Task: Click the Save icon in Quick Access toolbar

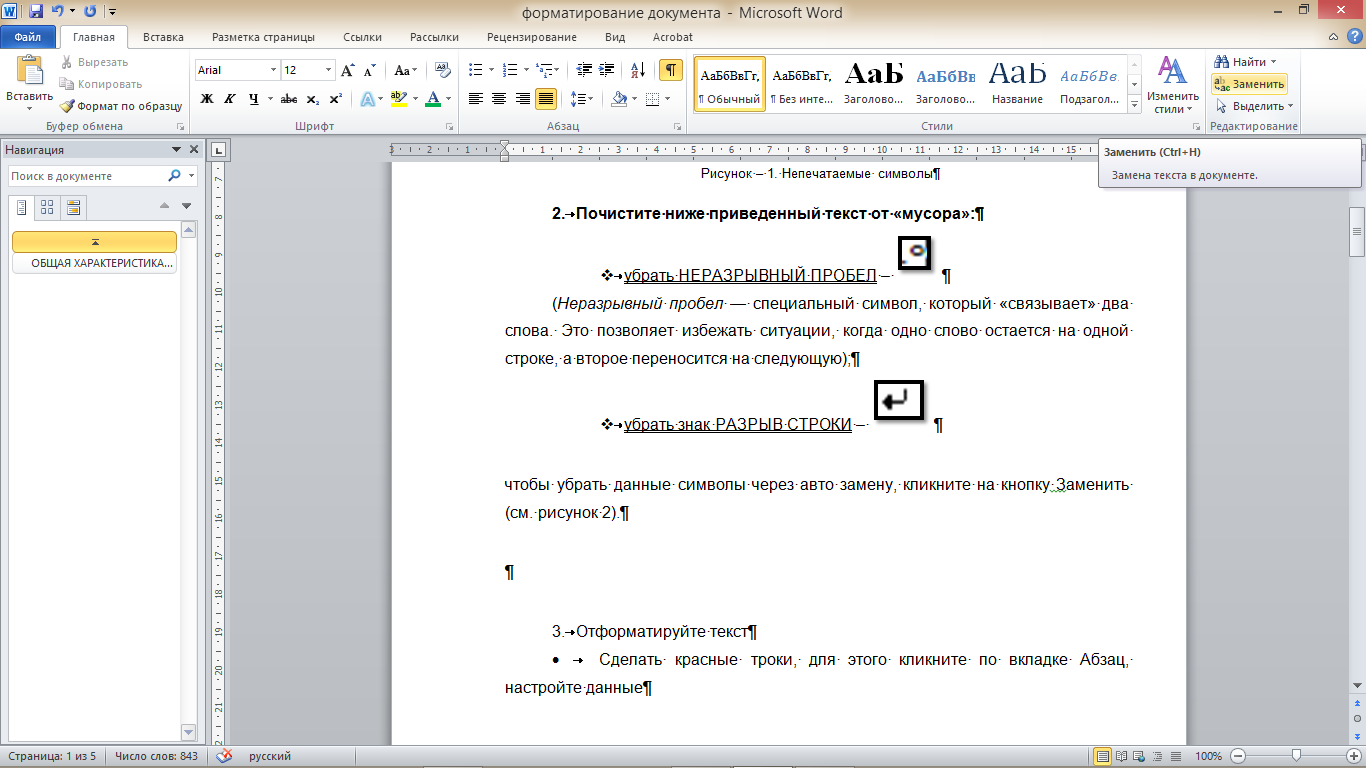Action: (36, 12)
